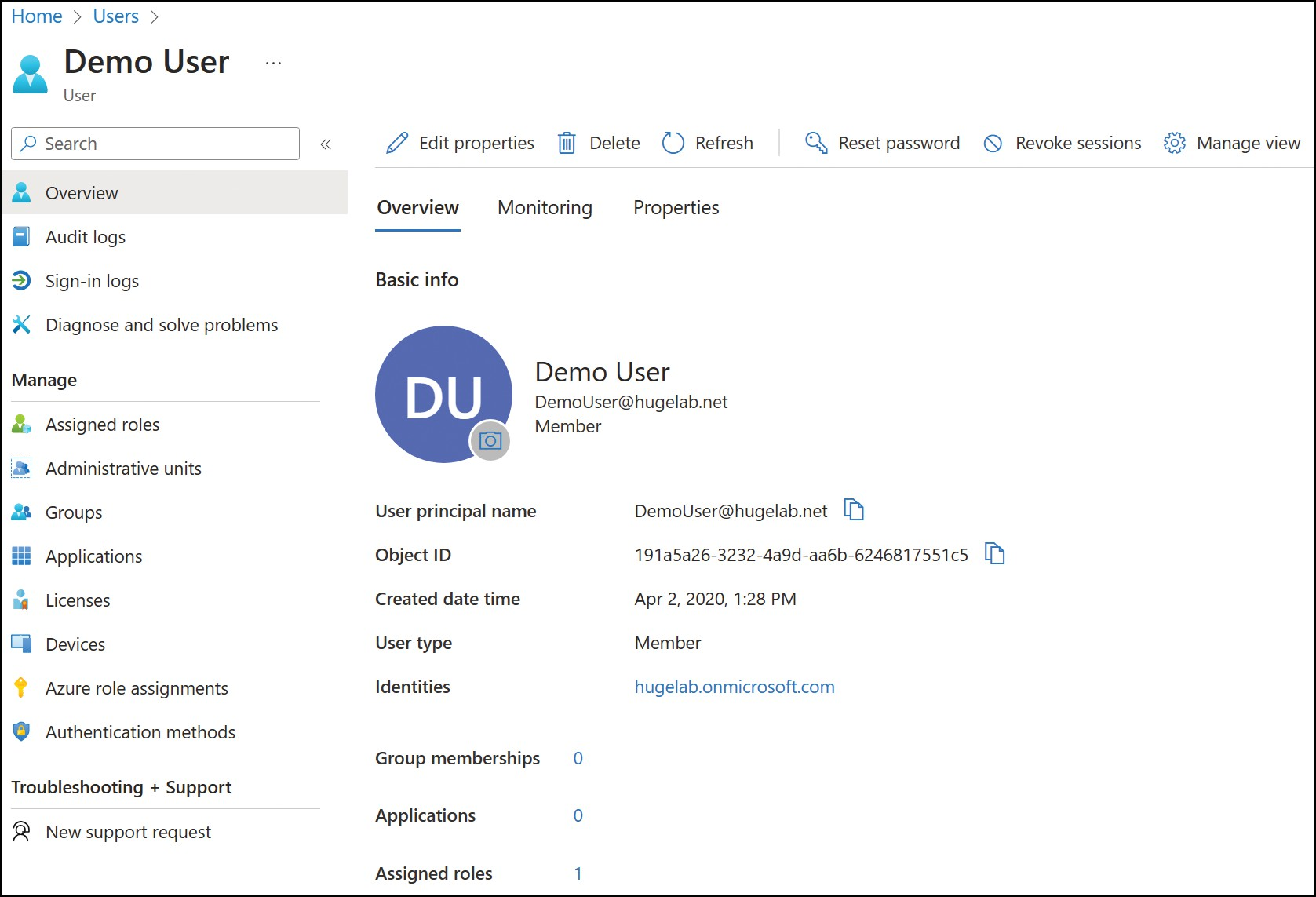Switch to the Properties tab
This screenshot has width=1316, height=897.
click(x=676, y=208)
